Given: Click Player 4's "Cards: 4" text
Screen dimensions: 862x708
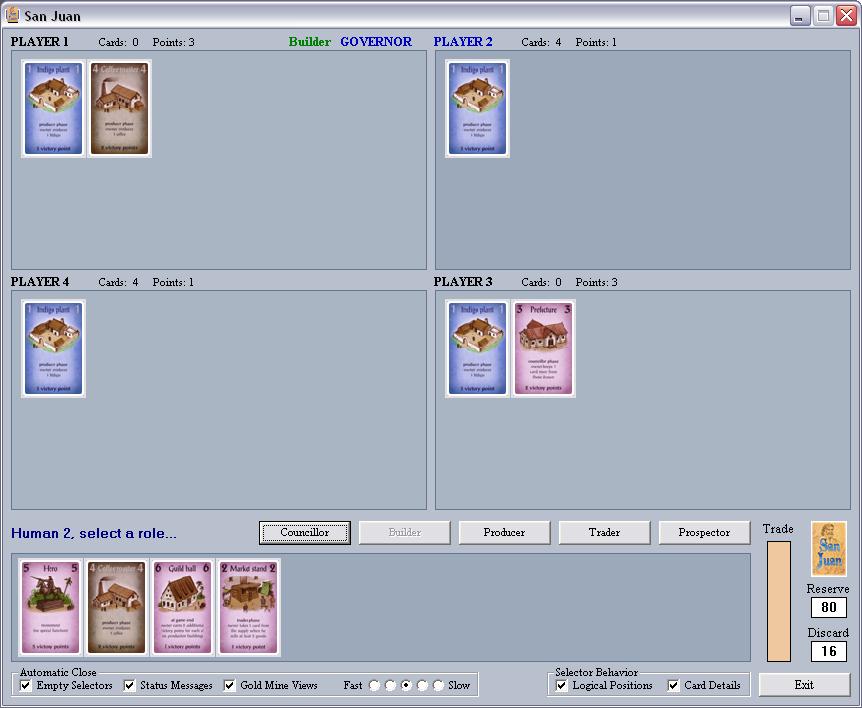Looking at the screenshot, I should coord(118,283).
